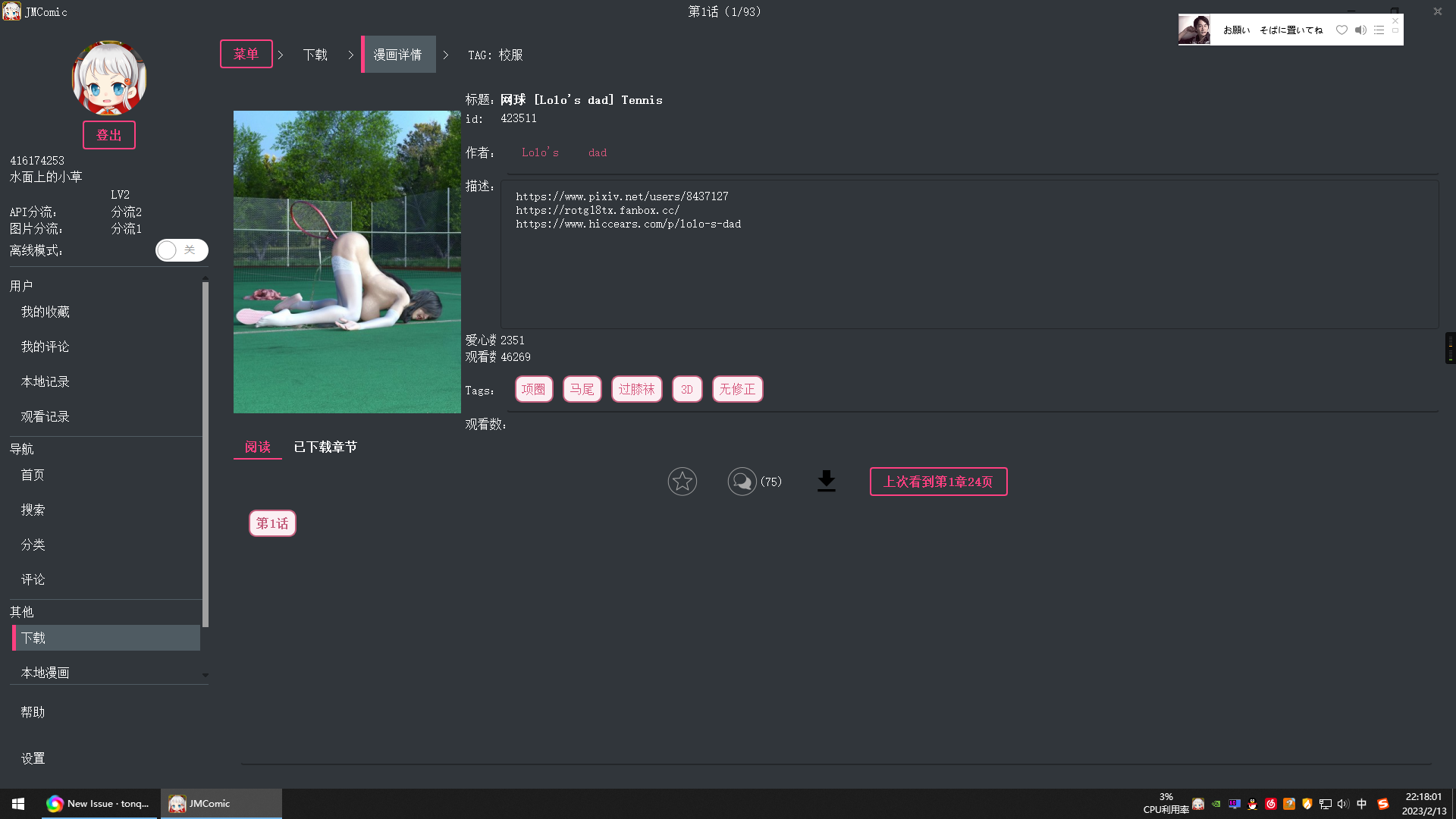Click the 下载 breadcrumb entry
This screenshot has width=1456, height=819.
[x=315, y=54]
